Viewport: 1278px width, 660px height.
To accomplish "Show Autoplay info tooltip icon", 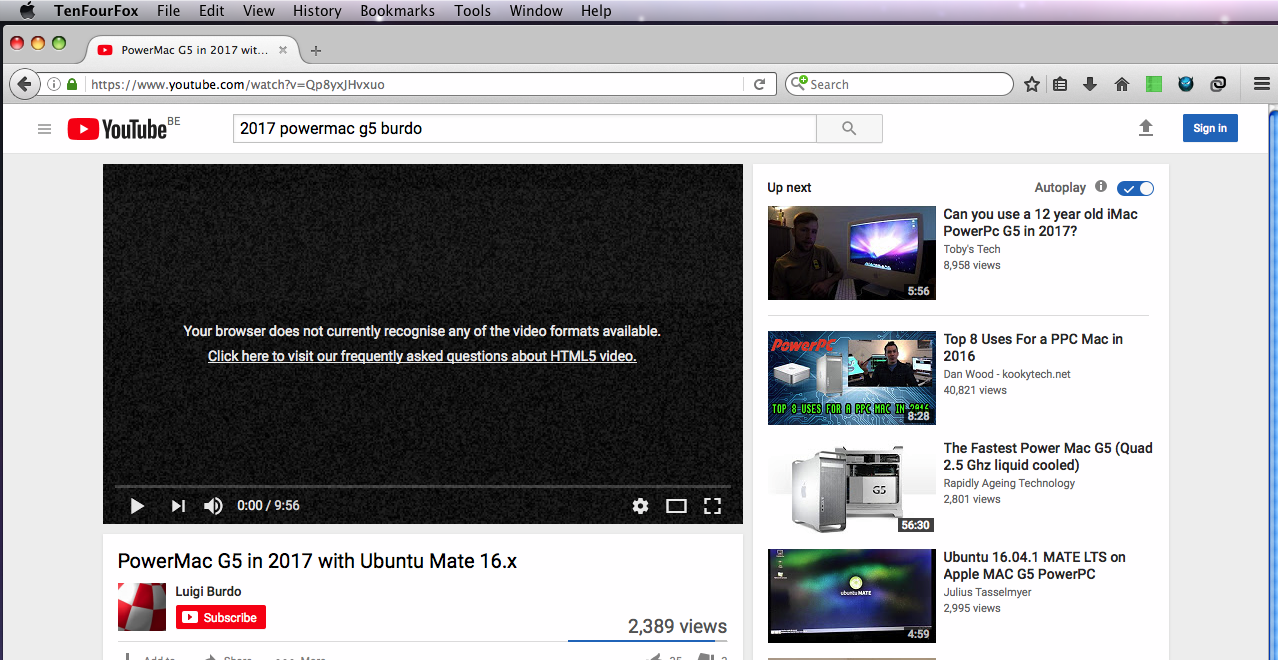I will point(1101,187).
